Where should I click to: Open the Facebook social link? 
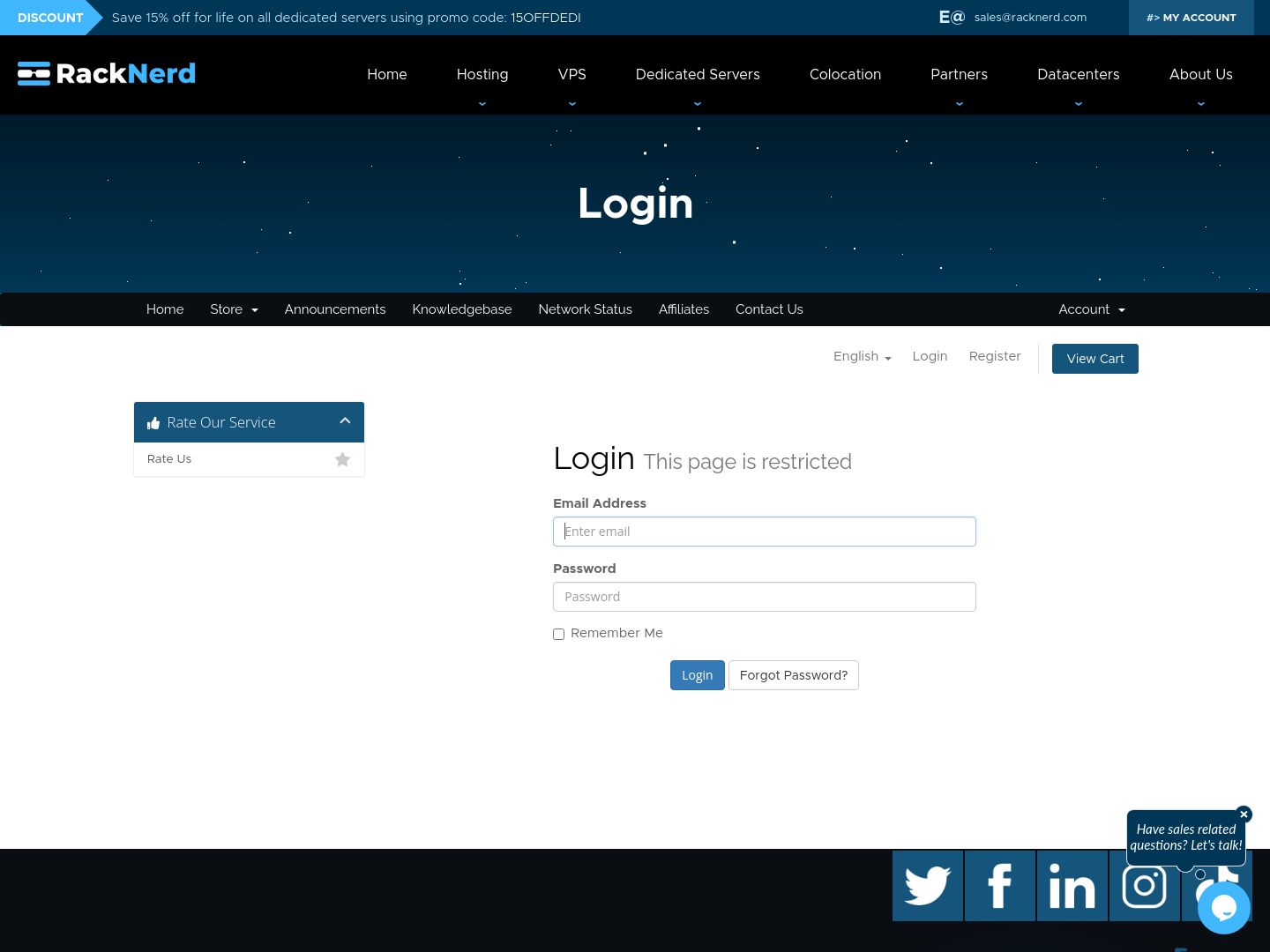(1000, 886)
